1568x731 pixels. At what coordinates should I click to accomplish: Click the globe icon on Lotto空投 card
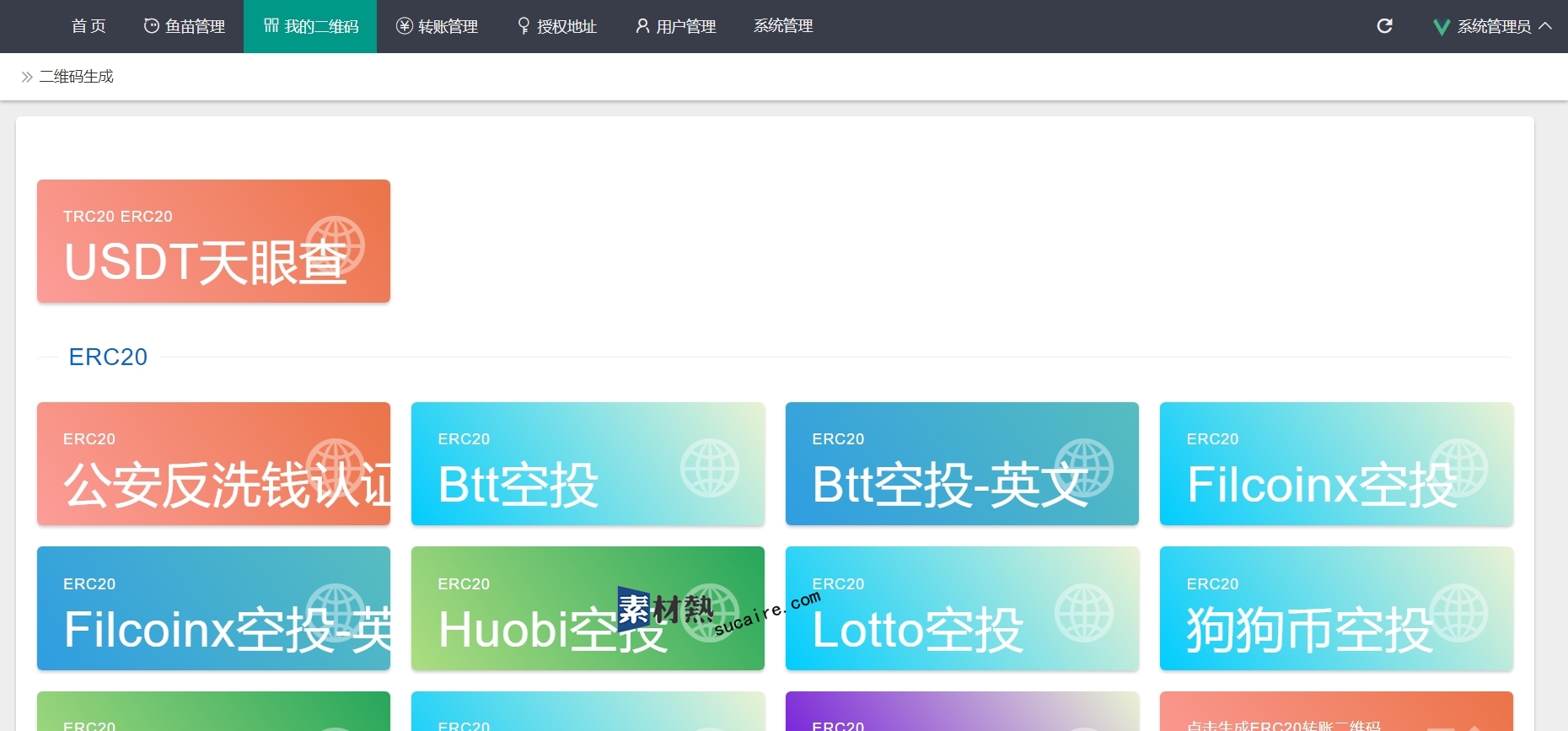(1084, 613)
